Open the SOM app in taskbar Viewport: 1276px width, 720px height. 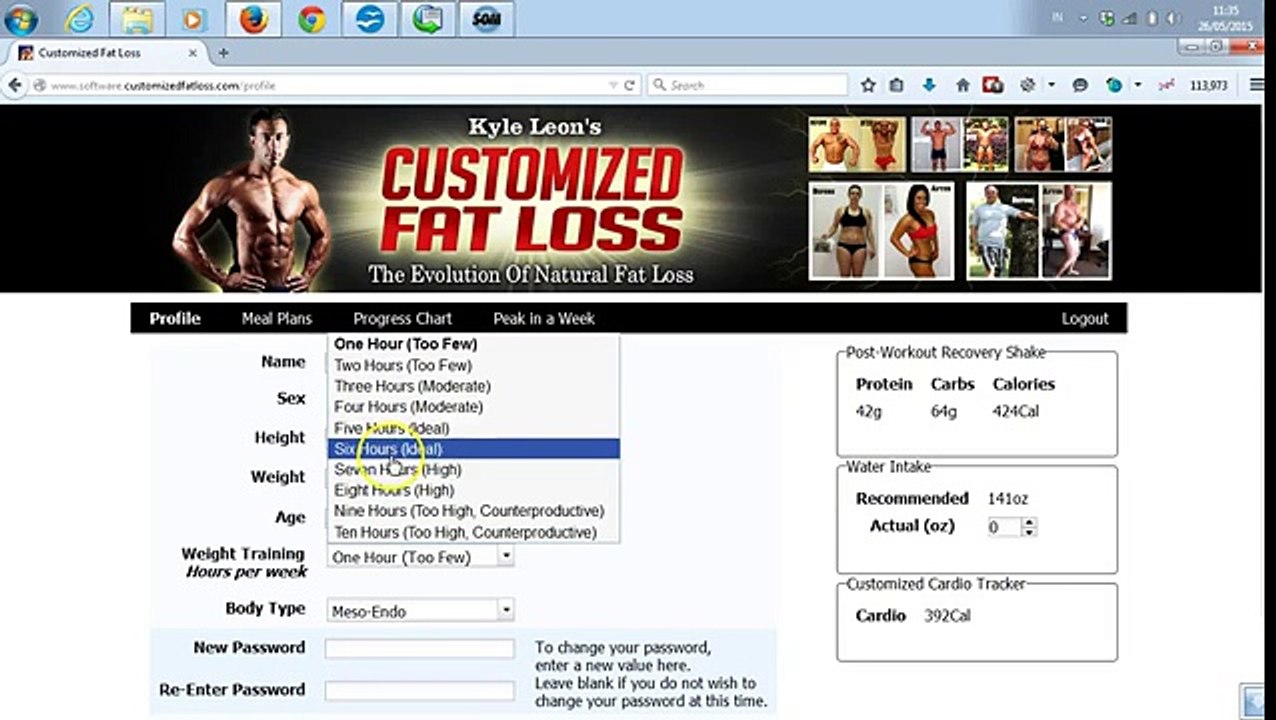click(487, 19)
